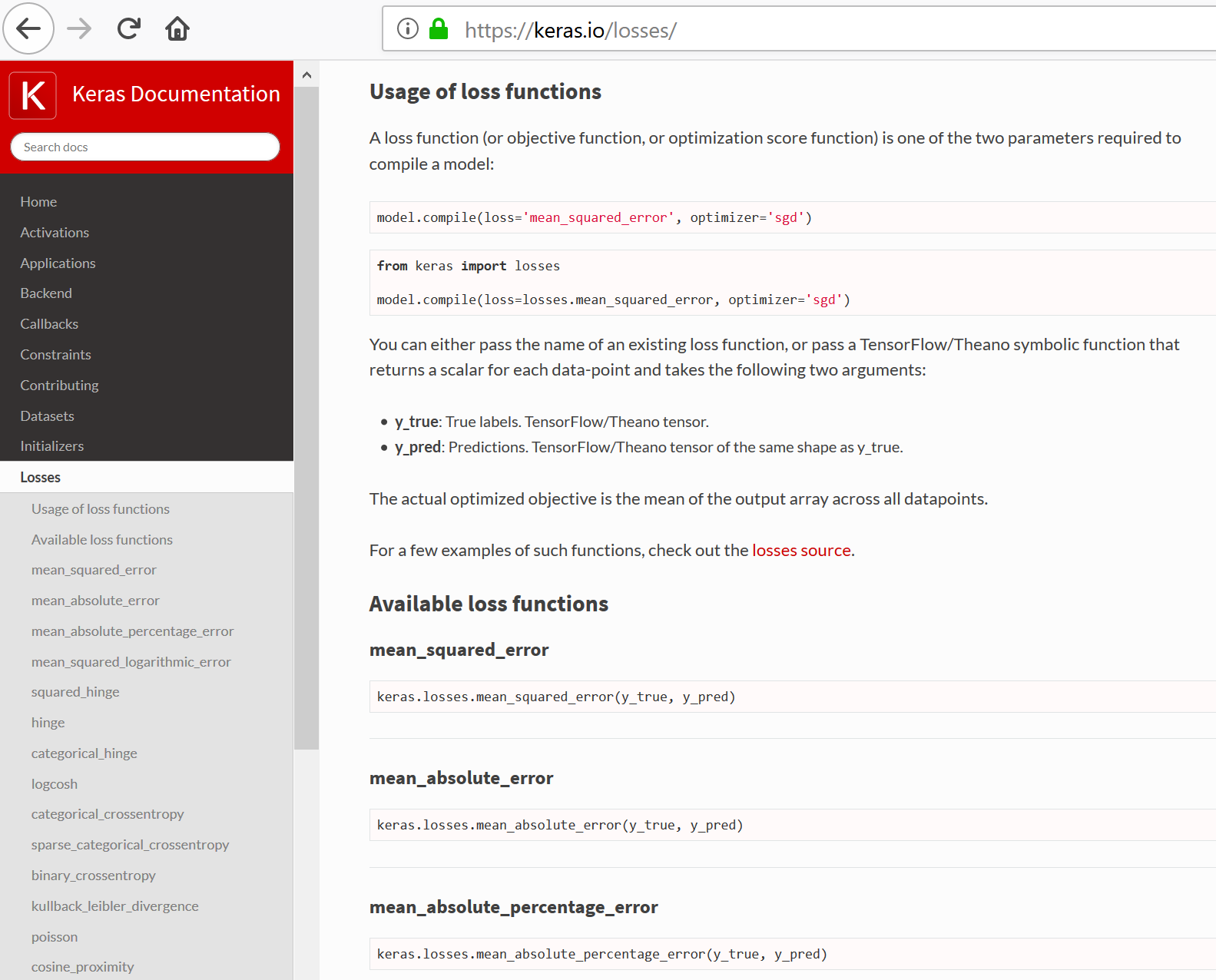Click the green padlock security icon
This screenshot has height=980, width=1216.
439,29
